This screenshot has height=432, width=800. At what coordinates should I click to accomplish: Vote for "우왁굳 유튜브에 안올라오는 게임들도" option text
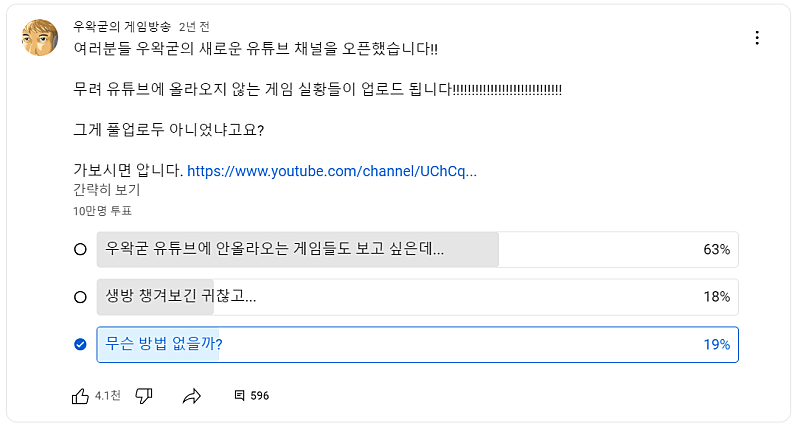[x=275, y=249]
